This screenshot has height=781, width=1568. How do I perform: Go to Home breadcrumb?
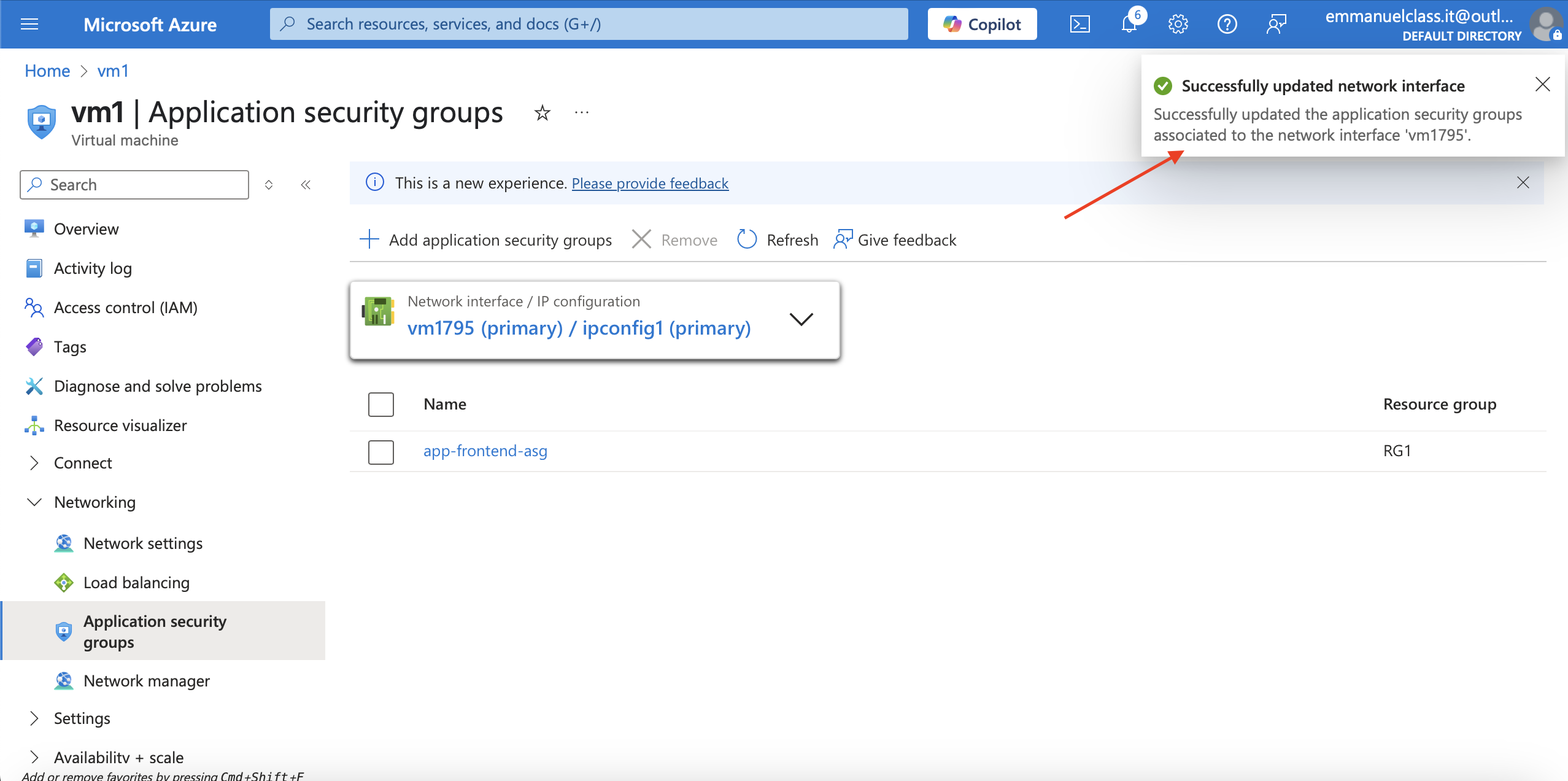47,71
